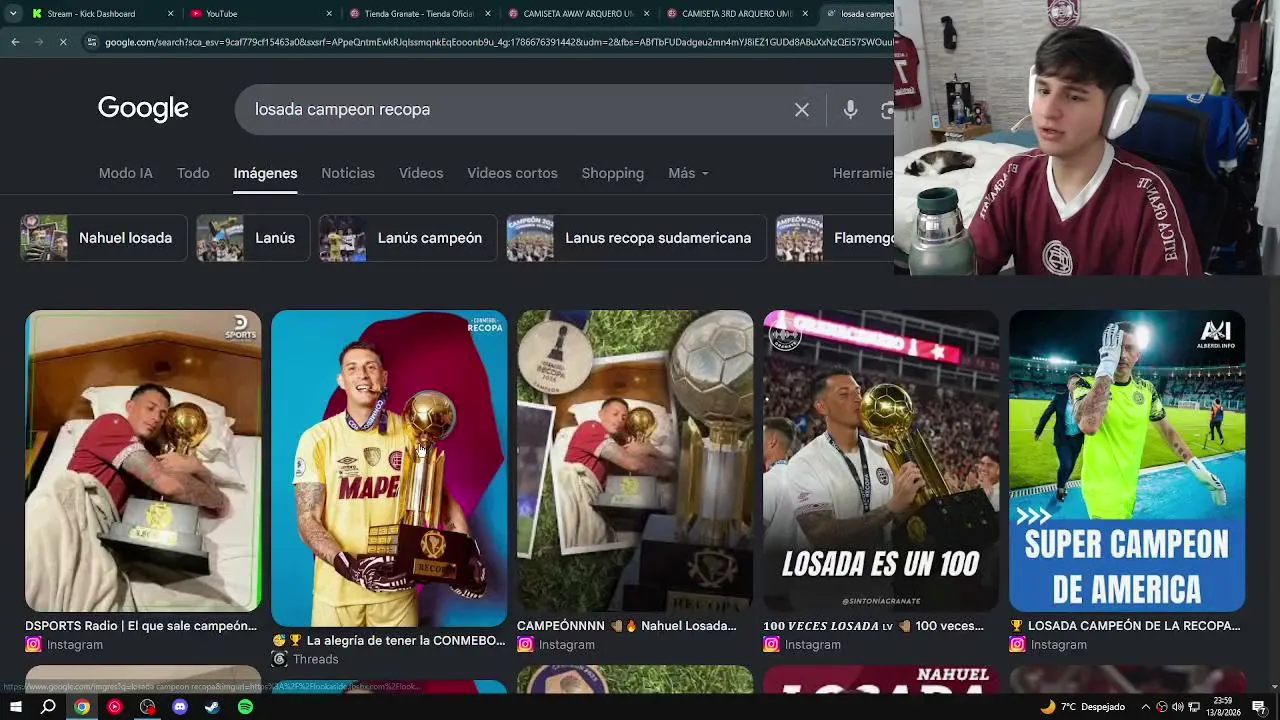Filter by Lanus recopa sudamericana chip
This screenshot has width=1280, height=720.
[636, 238]
